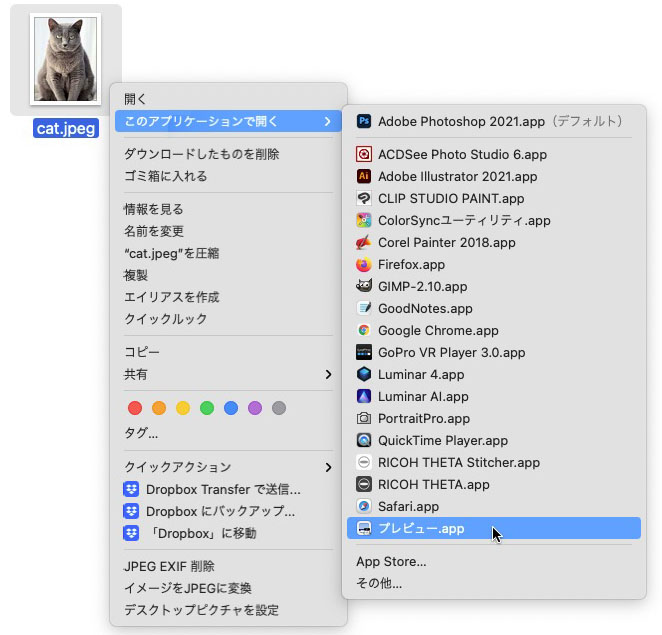Click the ColorSync utility icon
The width and height of the screenshot is (662, 635).
tap(364, 220)
